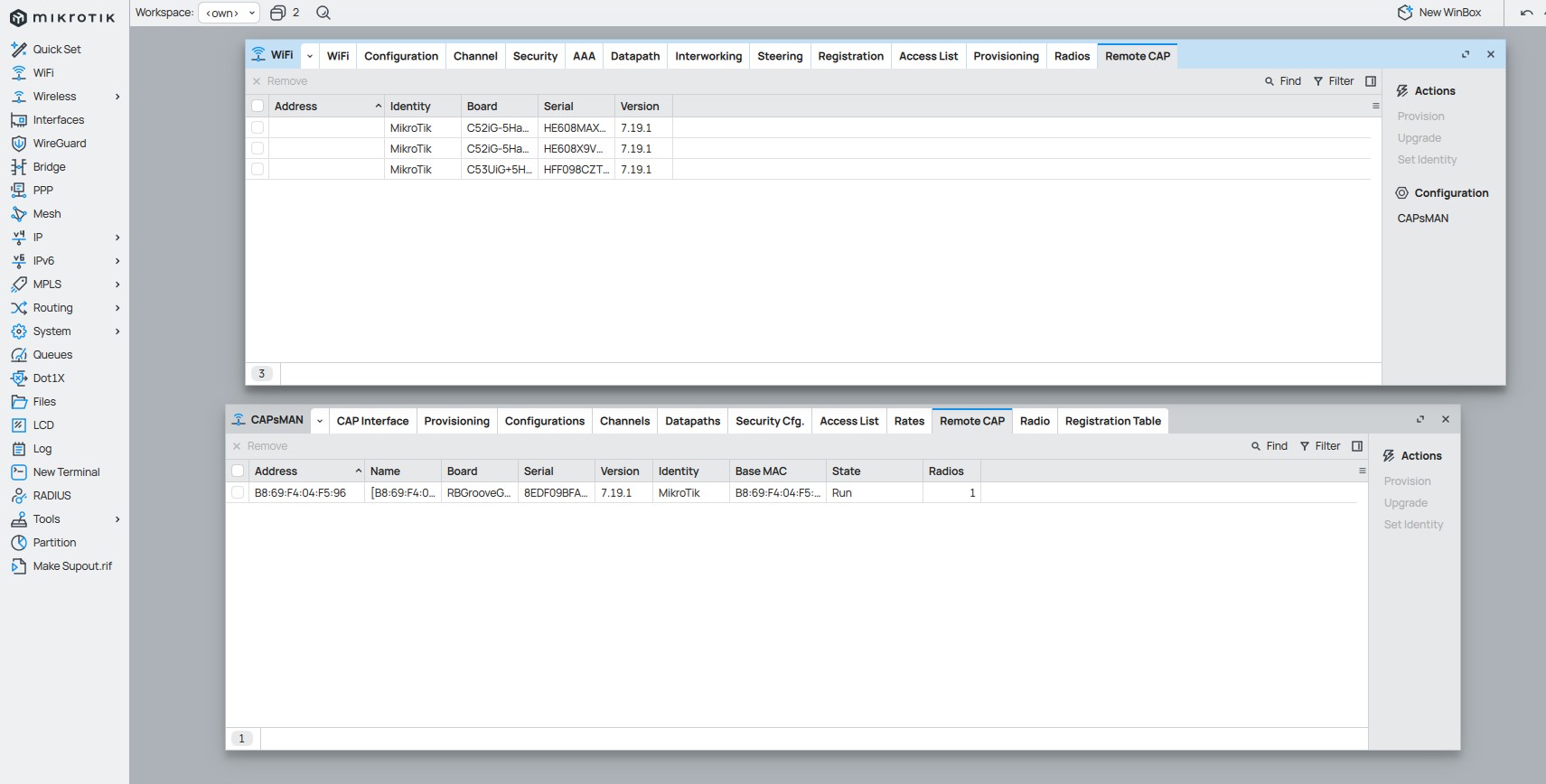Viewport: 1546px width, 784px height.
Task: Toggle column panel icon in WiFi window
Action: [x=1371, y=81]
